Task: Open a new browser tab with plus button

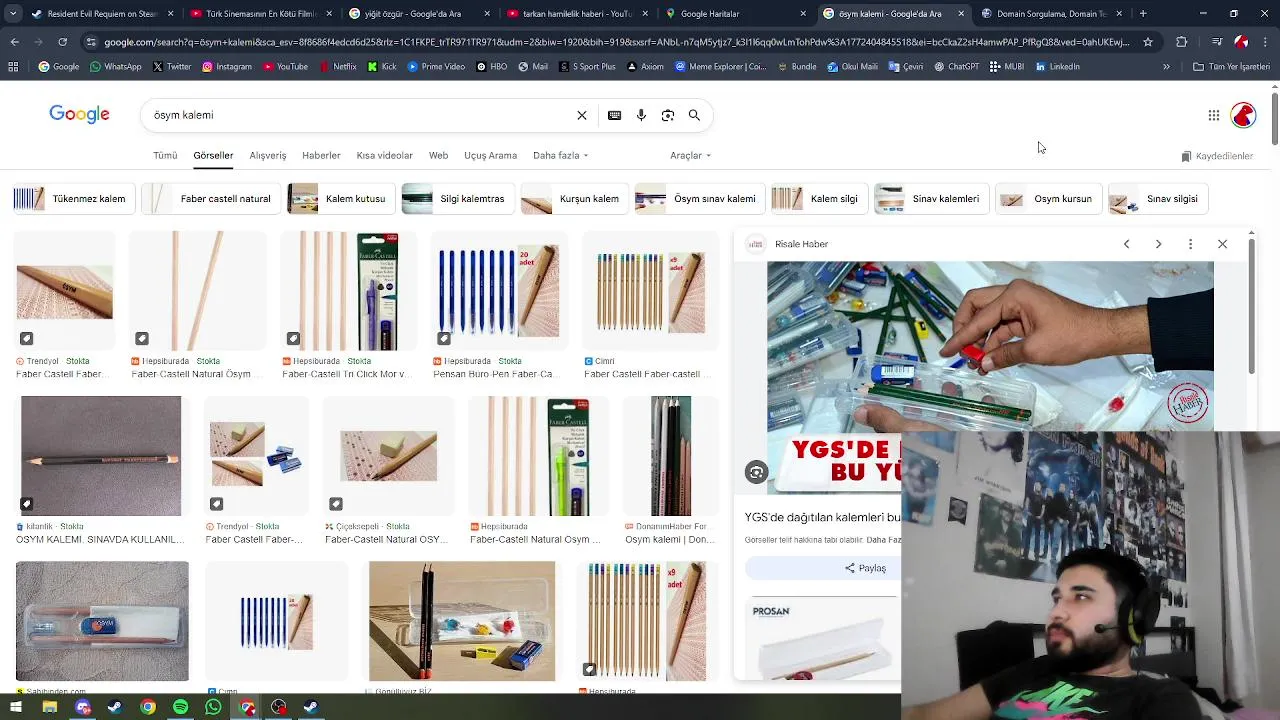Action: [1143, 14]
